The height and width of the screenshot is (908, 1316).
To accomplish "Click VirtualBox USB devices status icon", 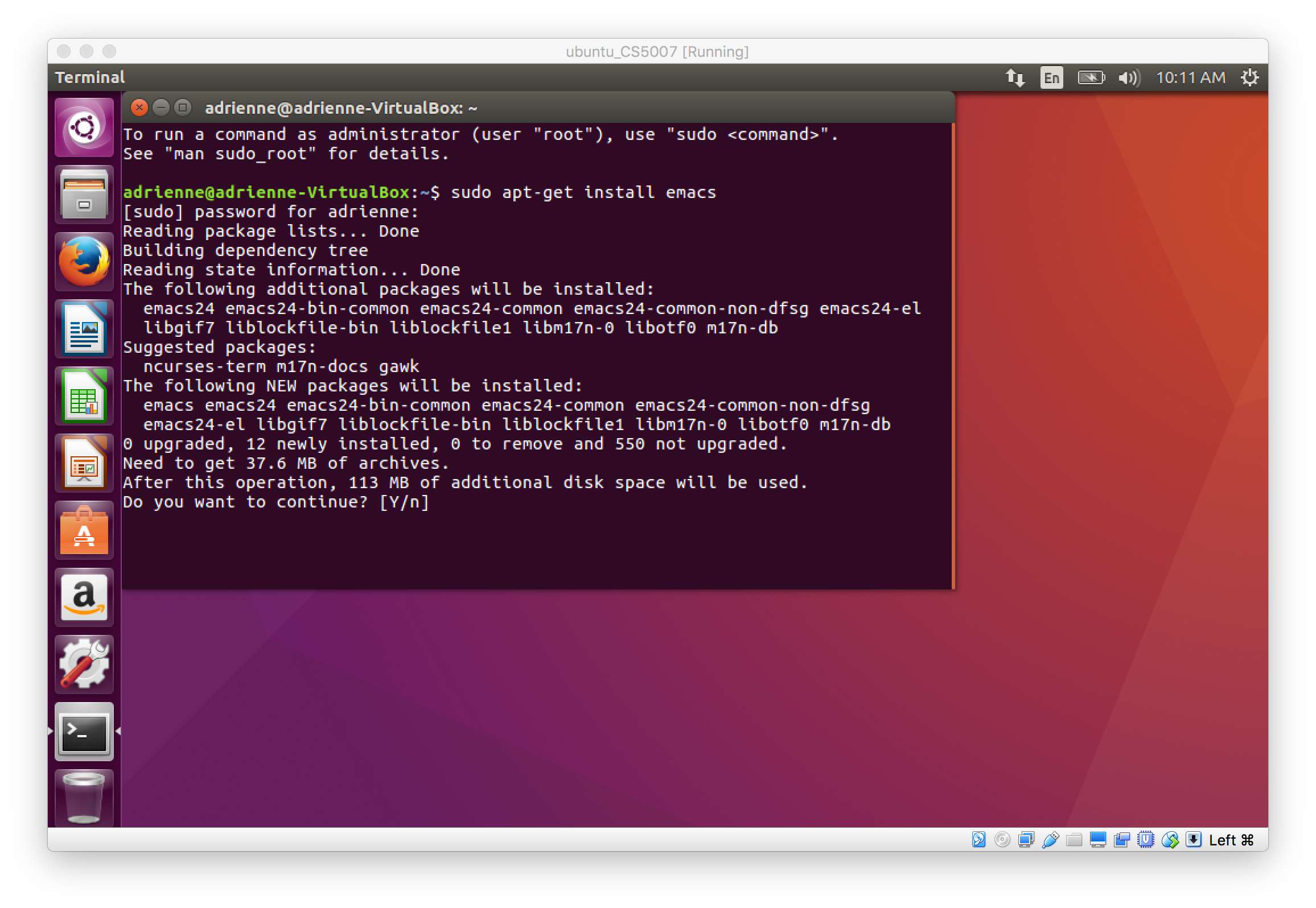I will tap(1050, 840).
